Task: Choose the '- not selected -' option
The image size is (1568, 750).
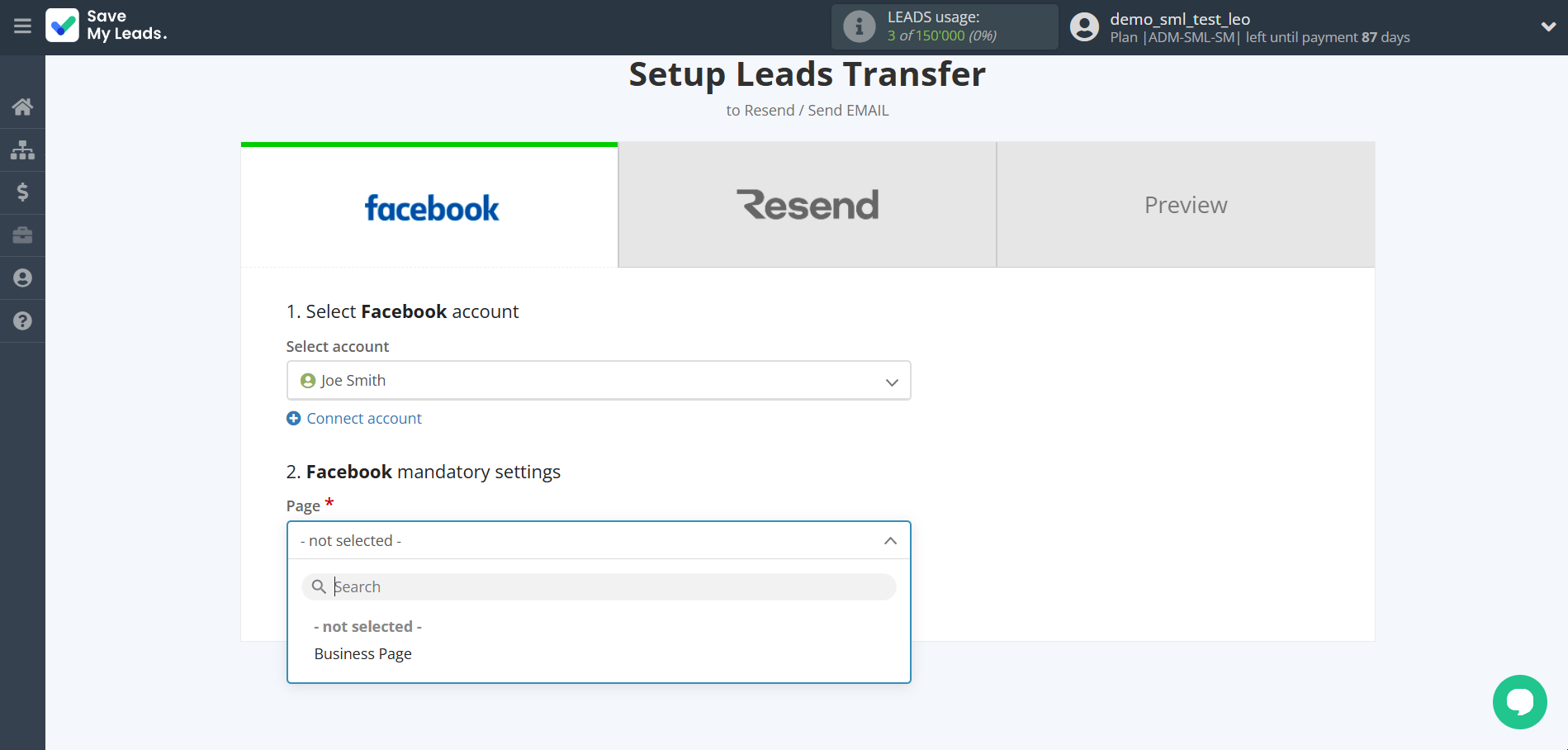Action: (x=367, y=626)
